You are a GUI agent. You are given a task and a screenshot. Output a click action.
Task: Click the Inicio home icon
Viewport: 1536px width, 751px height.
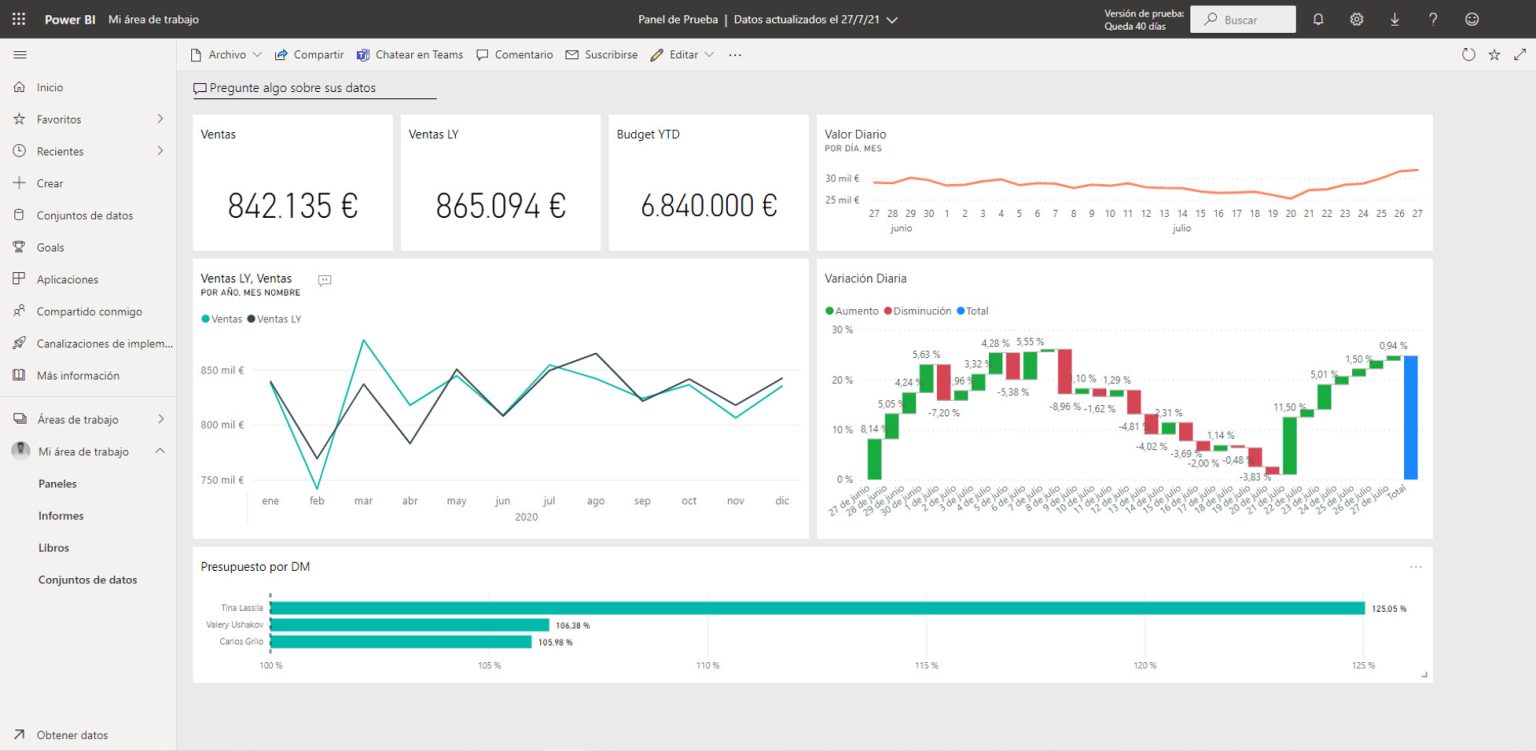[x=19, y=87]
